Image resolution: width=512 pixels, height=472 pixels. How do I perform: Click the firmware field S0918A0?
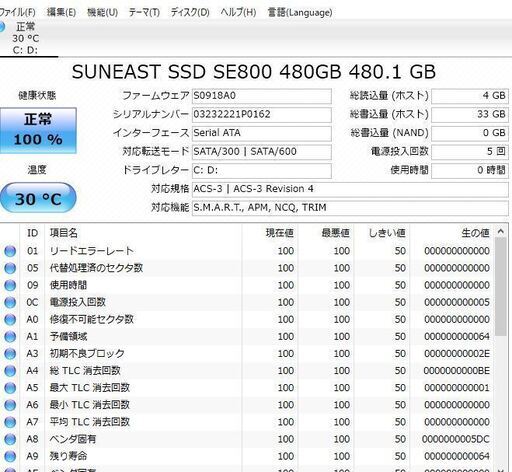tap(262, 96)
